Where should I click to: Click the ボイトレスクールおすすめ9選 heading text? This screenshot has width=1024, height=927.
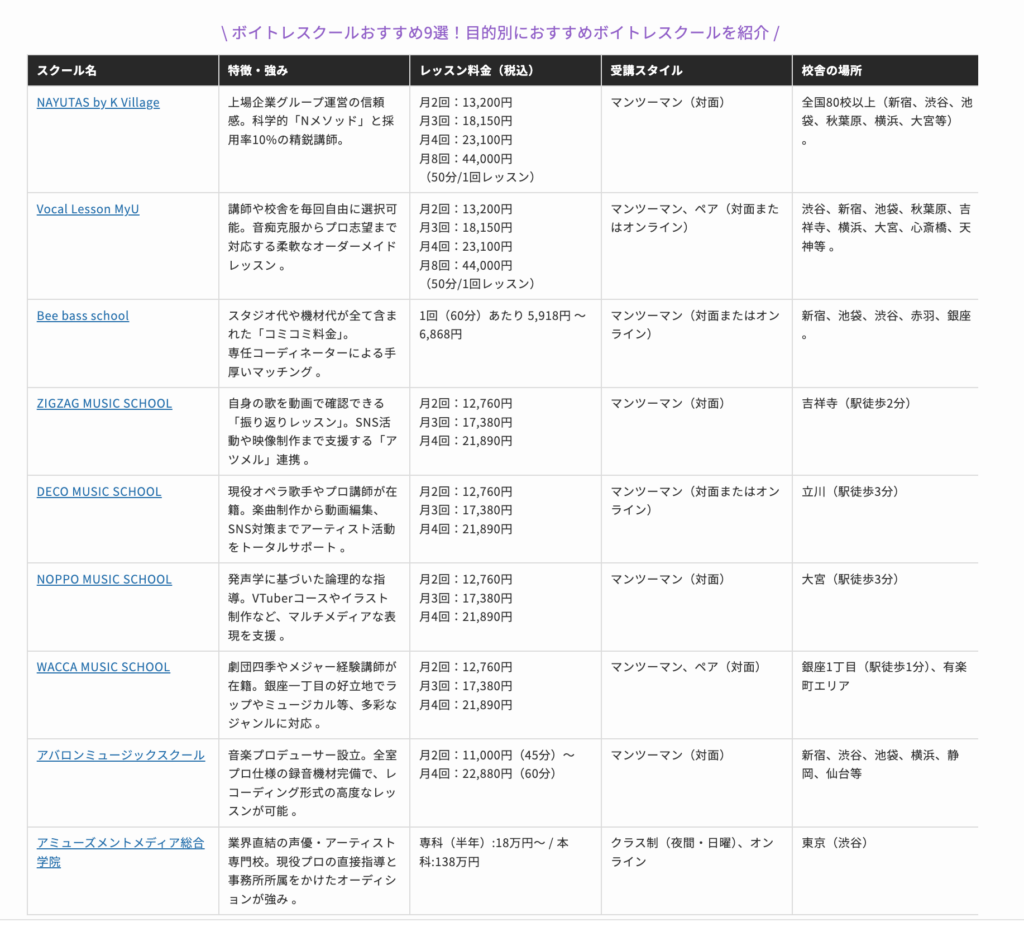click(x=499, y=32)
